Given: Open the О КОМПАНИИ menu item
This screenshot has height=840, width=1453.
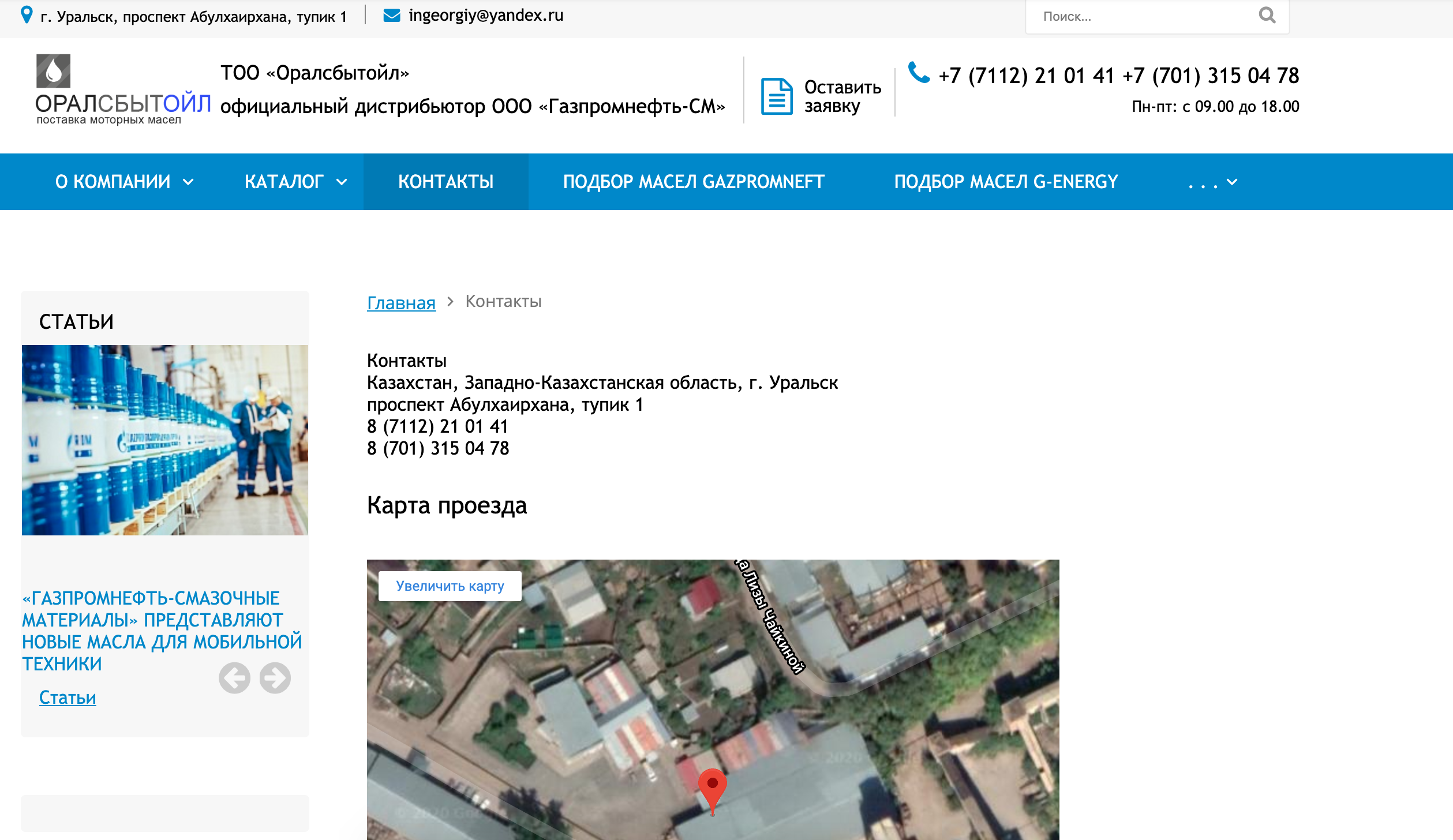Looking at the screenshot, I should [x=113, y=182].
